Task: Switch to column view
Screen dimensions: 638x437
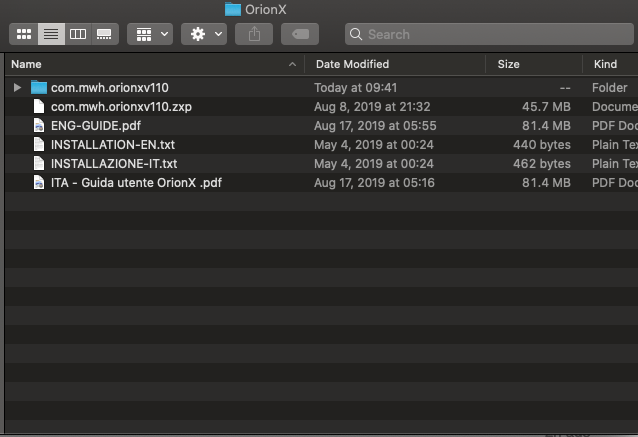Action: [x=78, y=34]
